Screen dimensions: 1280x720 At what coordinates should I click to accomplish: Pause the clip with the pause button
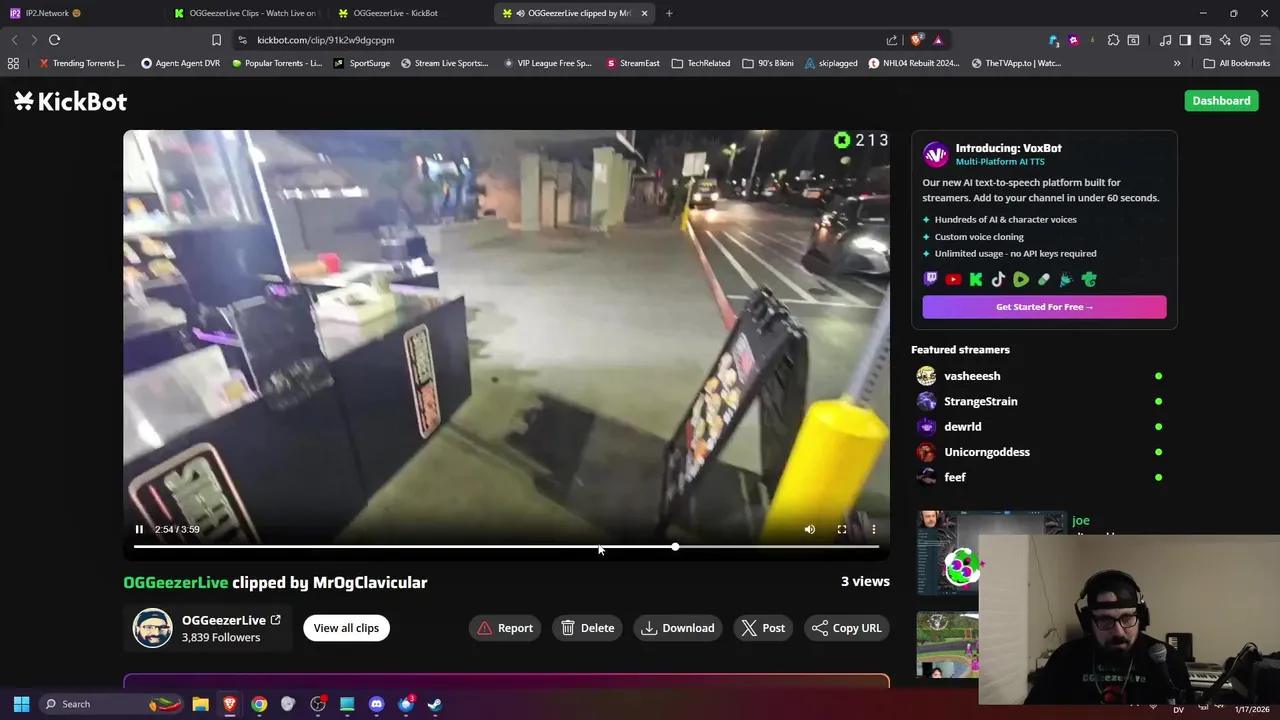[139, 529]
